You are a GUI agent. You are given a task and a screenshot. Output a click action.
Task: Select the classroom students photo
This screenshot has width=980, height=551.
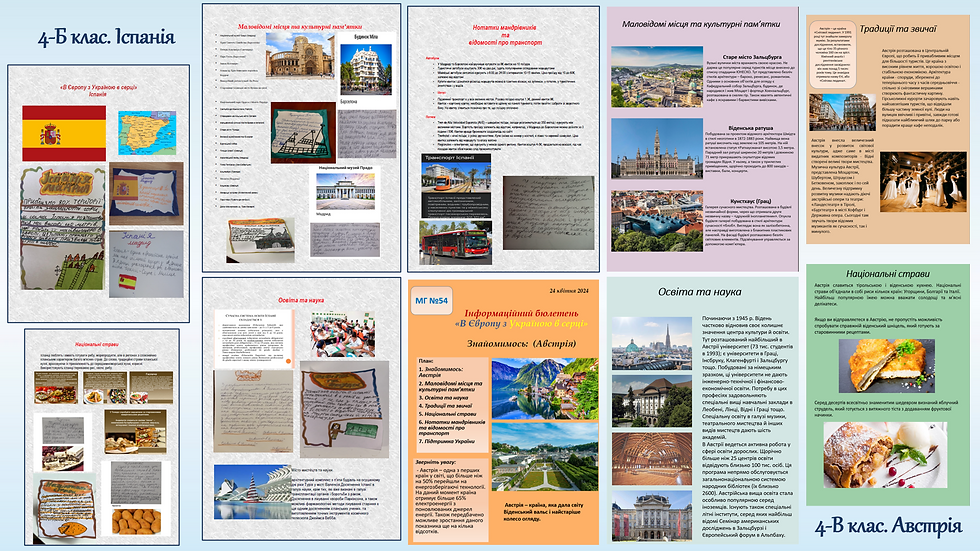342,334
